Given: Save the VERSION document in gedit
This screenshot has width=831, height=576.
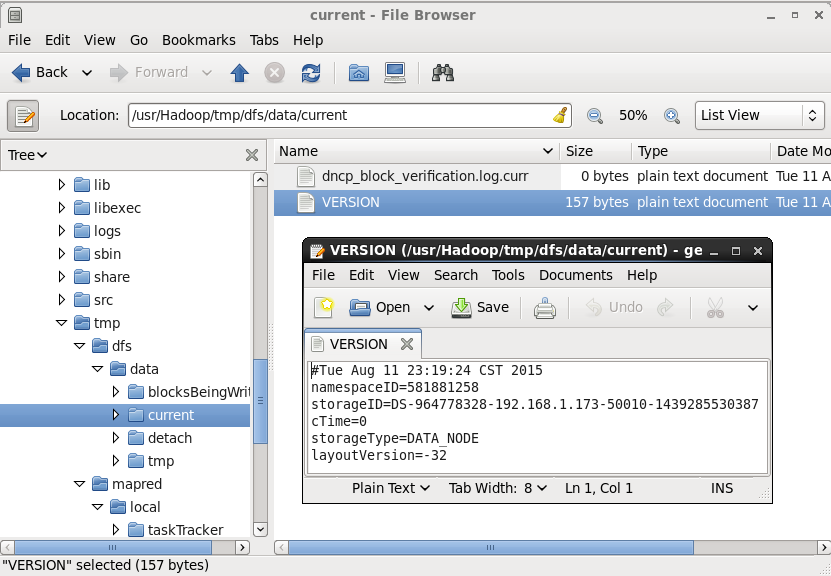Looking at the screenshot, I should click(x=480, y=307).
